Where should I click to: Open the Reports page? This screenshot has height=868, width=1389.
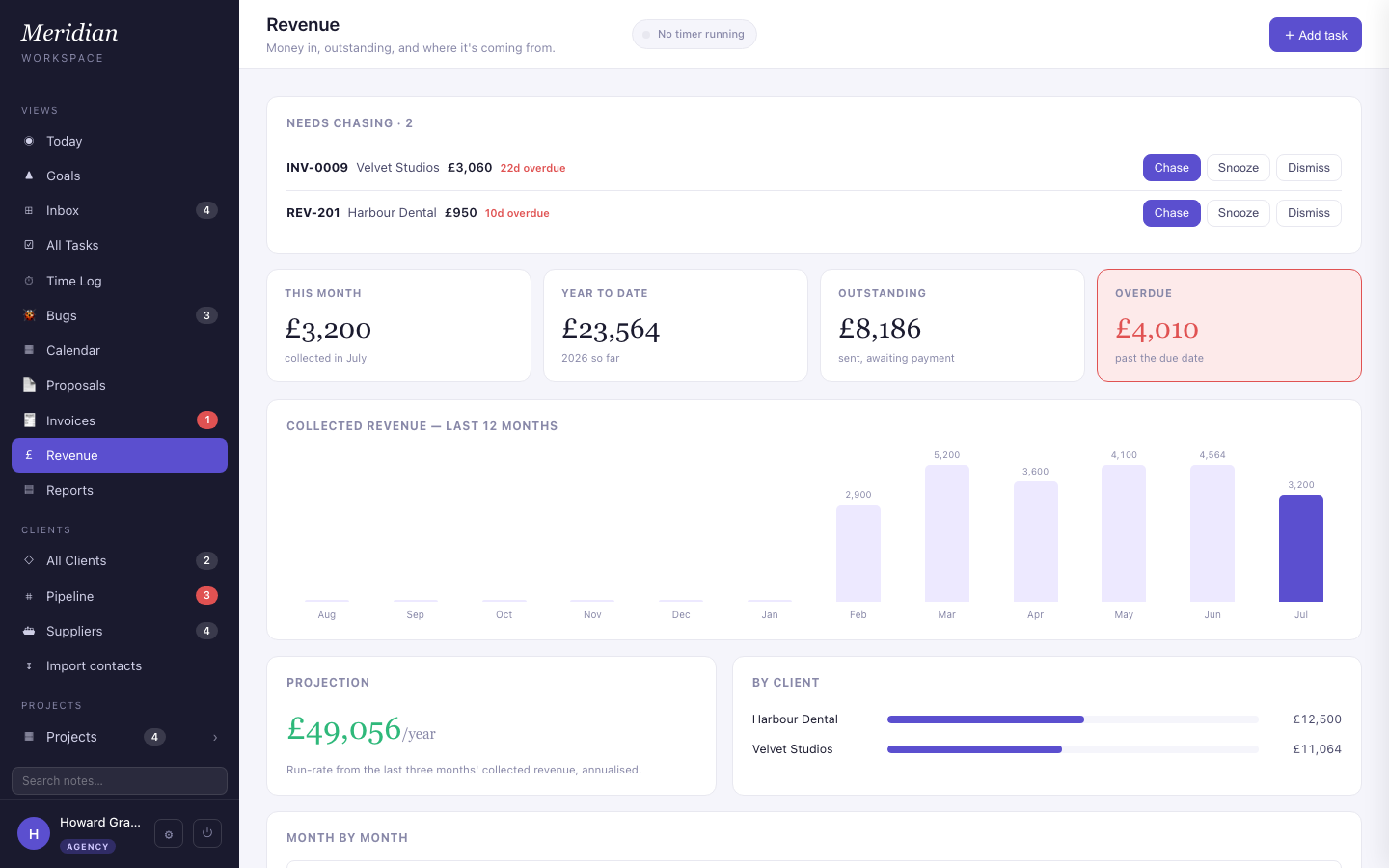120,490
